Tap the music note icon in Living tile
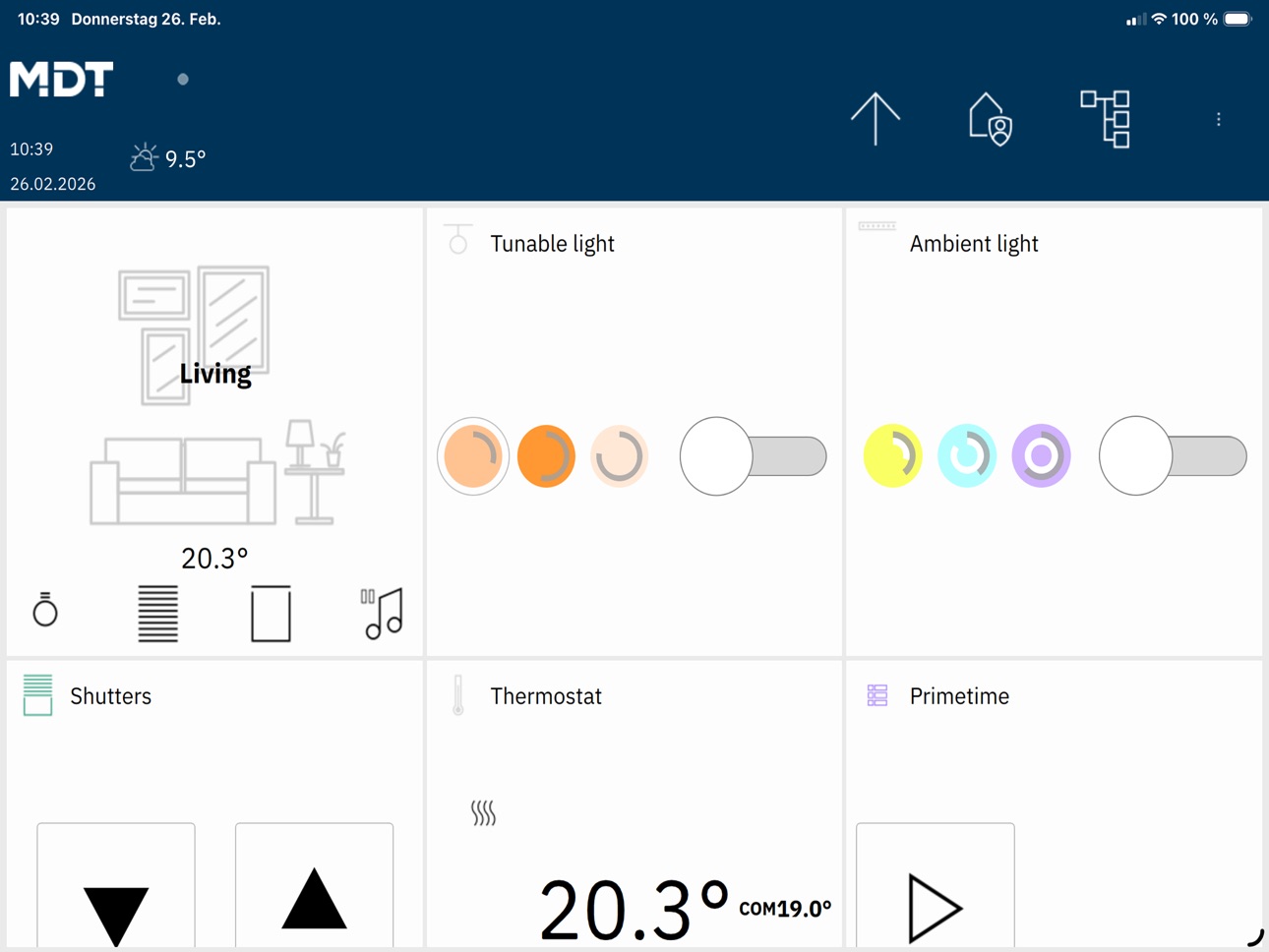 point(383,614)
